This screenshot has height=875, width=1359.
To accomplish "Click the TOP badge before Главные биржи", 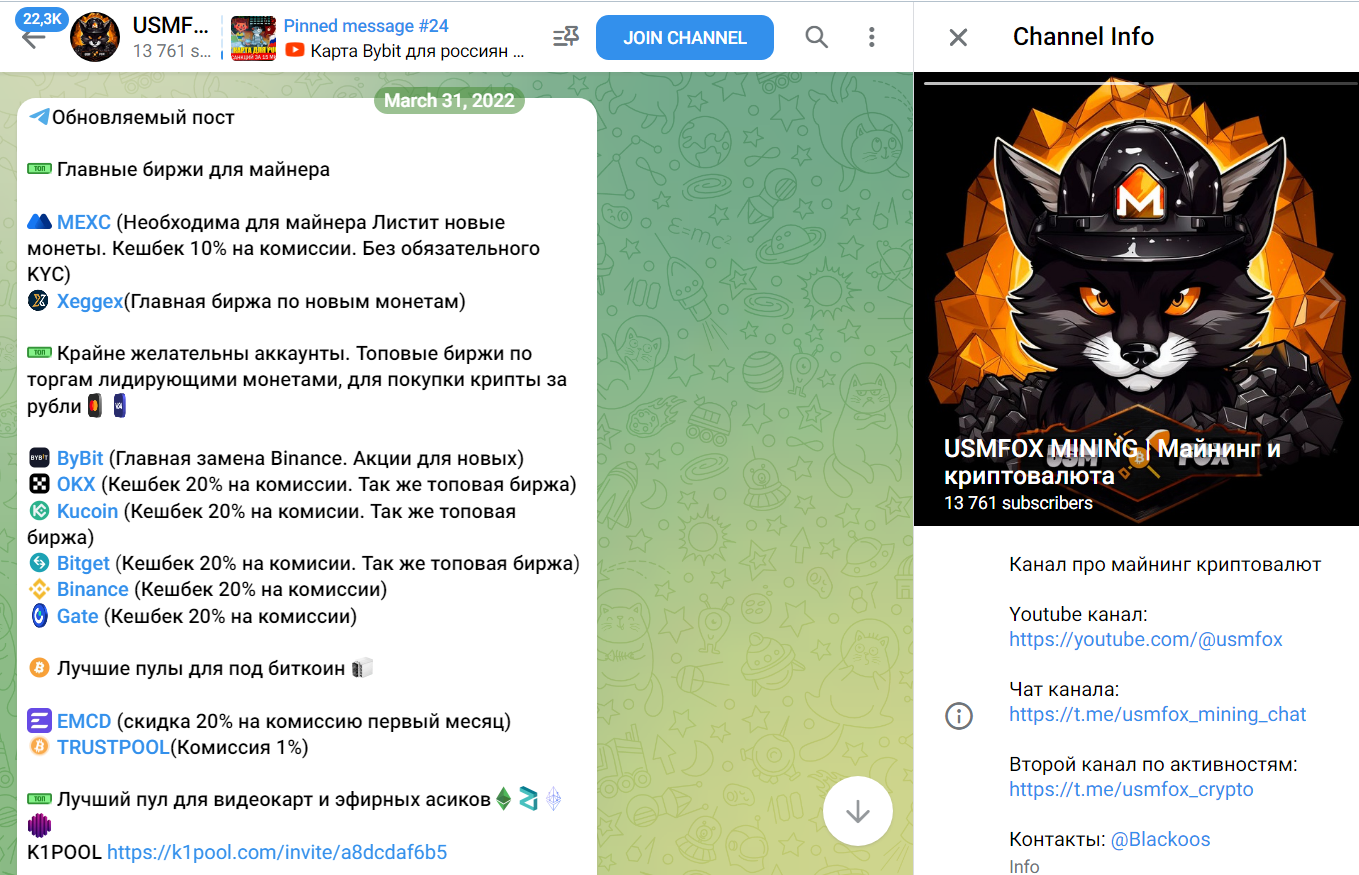I will 39,170.
